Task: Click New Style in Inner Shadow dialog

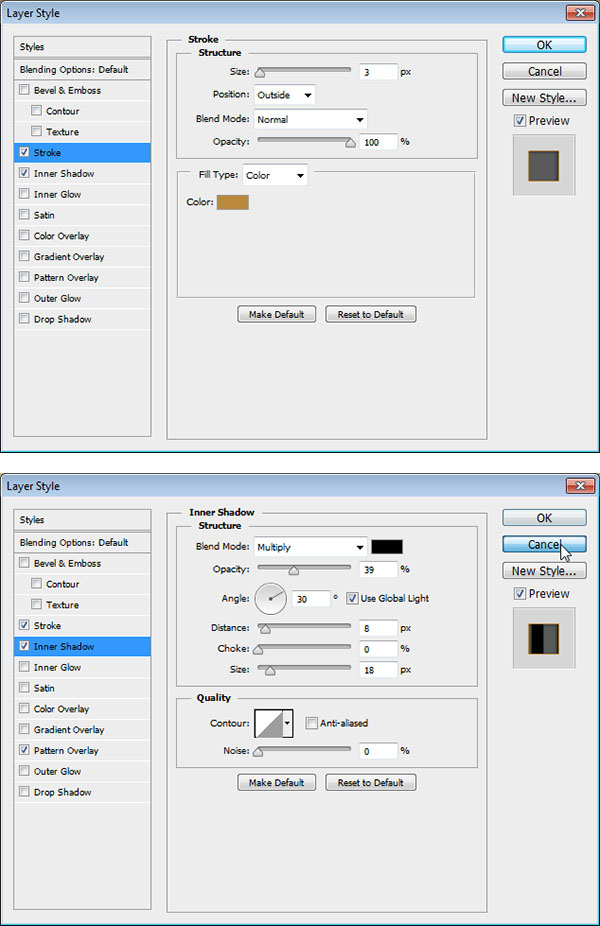Action: click(x=544, y=570)
